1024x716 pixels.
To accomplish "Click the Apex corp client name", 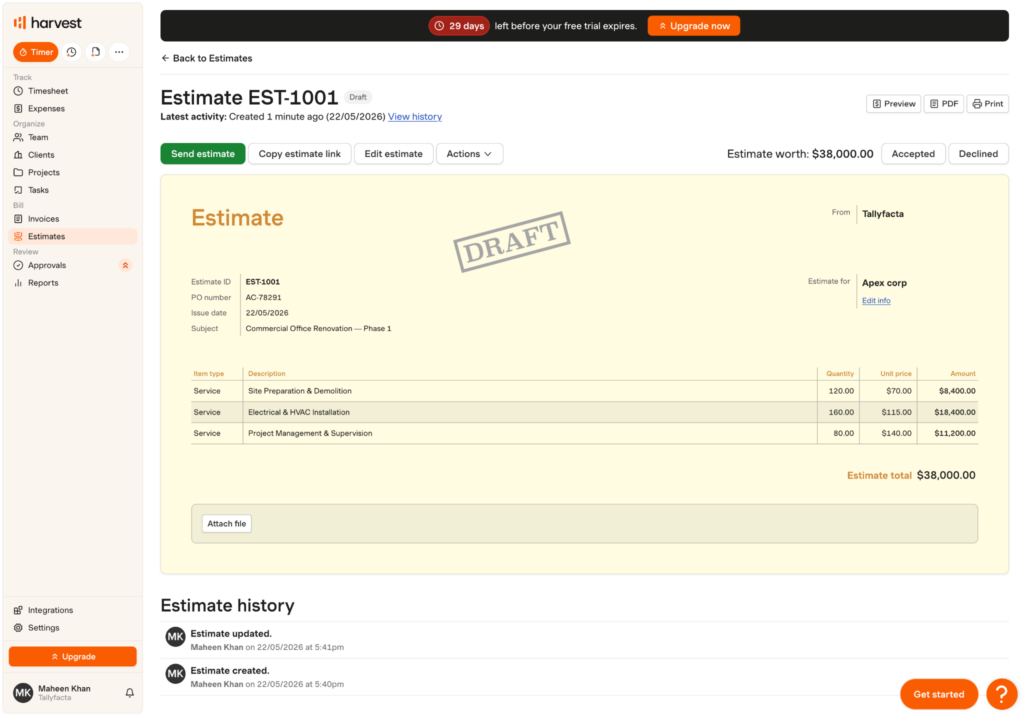I will click(x=884, y=283).
